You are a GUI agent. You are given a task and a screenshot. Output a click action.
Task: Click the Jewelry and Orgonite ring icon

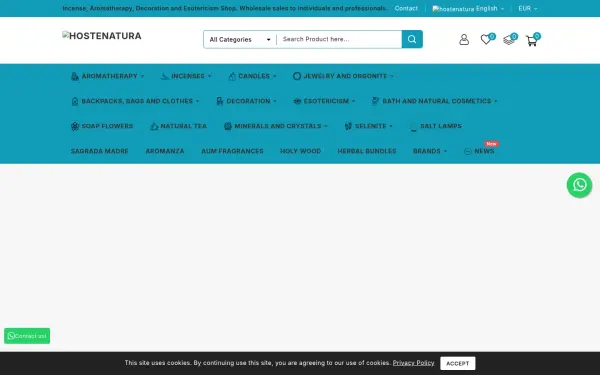[x=297, y=76]
